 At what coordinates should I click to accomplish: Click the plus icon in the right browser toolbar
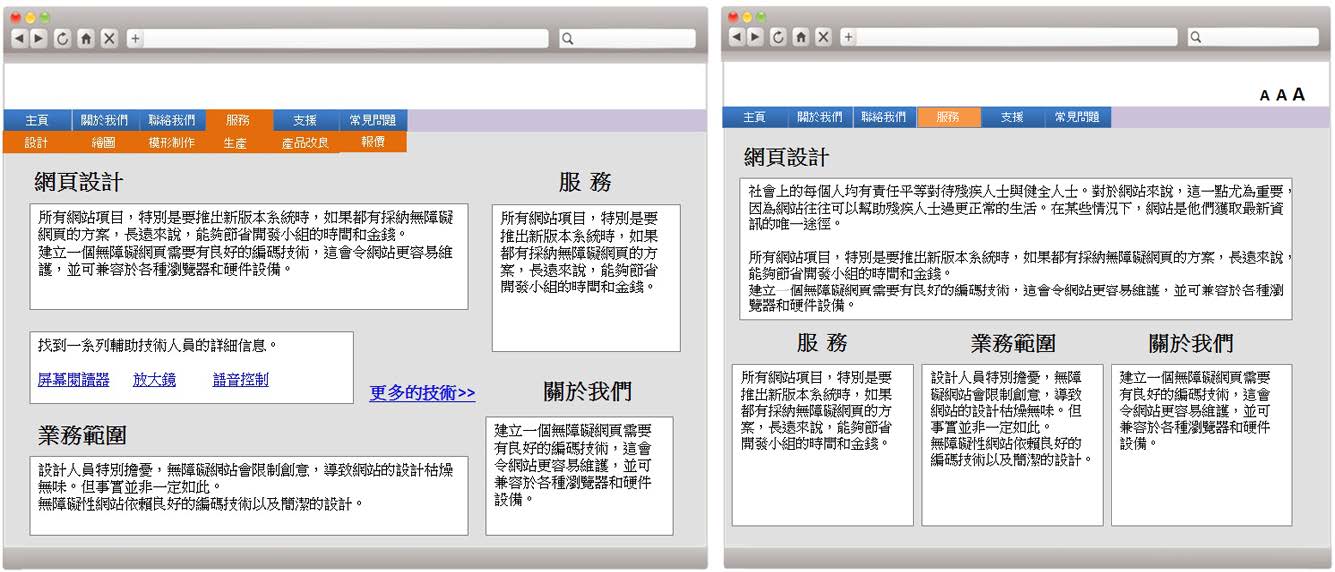pyautogui.click(x=848, y=37)
